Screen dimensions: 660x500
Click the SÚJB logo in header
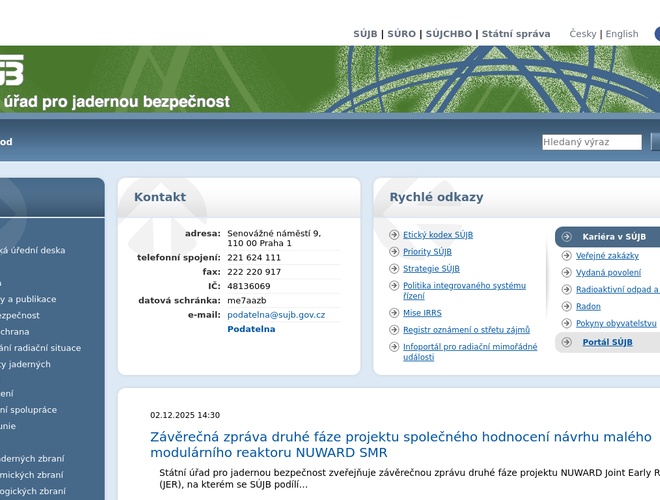(x=10, y=69)
